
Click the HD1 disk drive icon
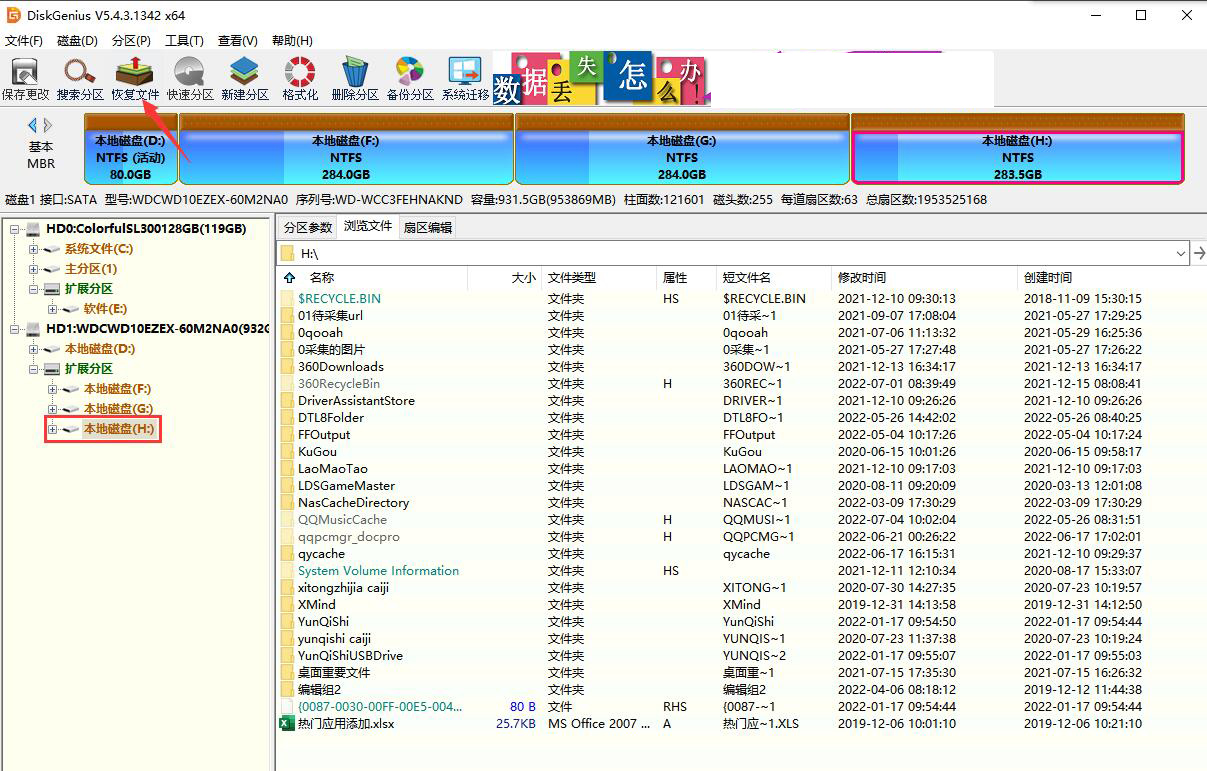pyautogui.click(x=34, y=329)
